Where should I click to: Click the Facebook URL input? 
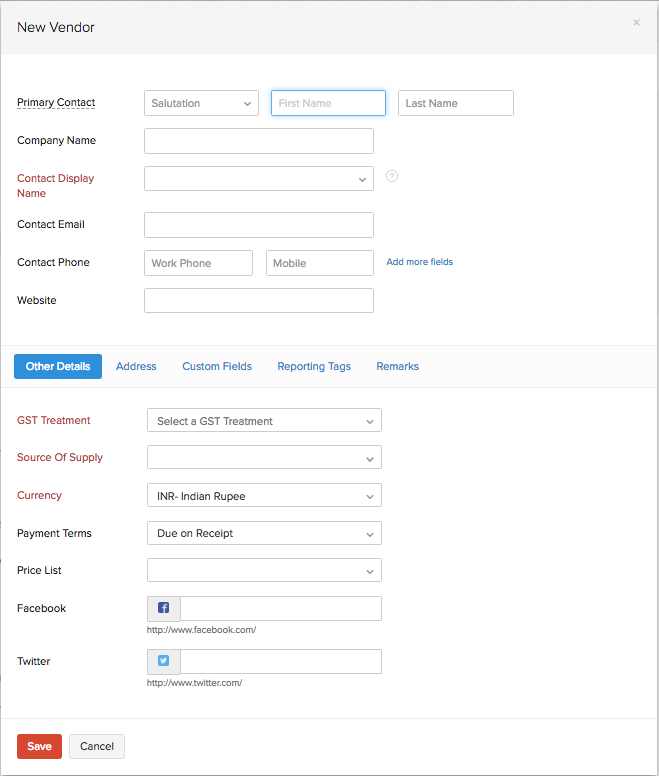[x=281, y=608]
